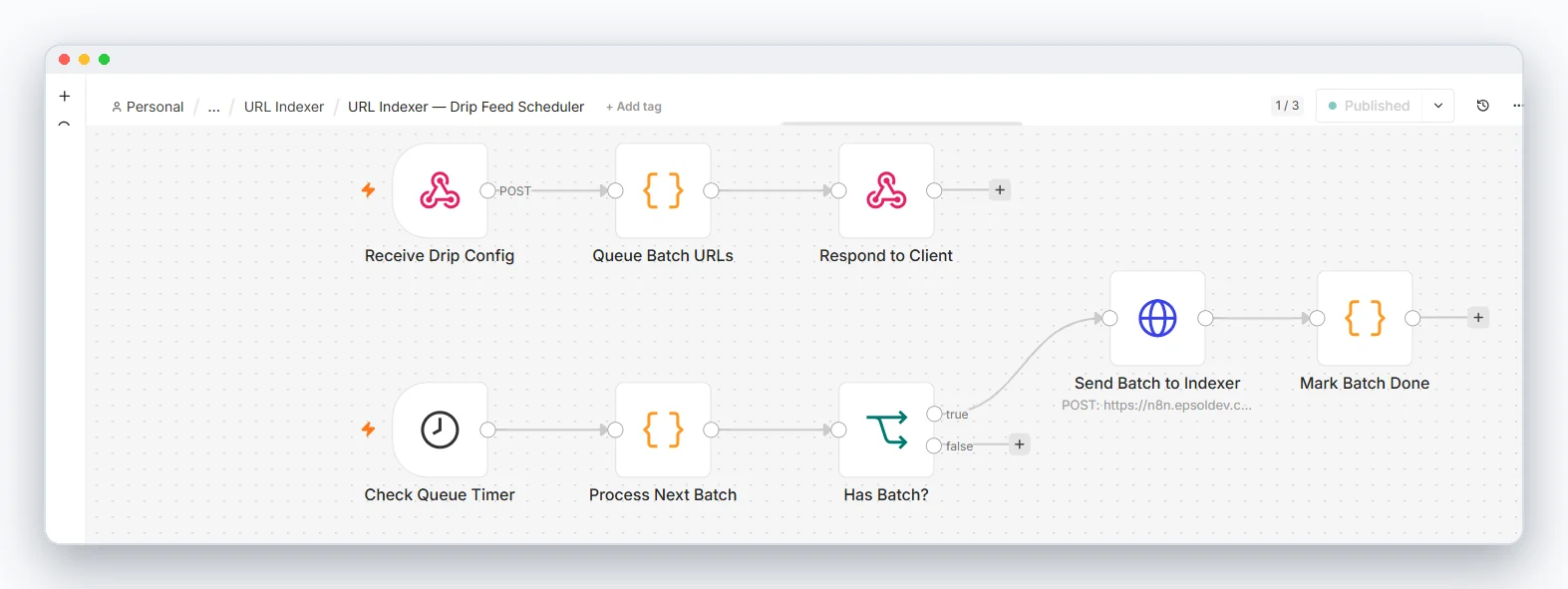Expand the Published dropdown arrow

[x=1438, y=106]
